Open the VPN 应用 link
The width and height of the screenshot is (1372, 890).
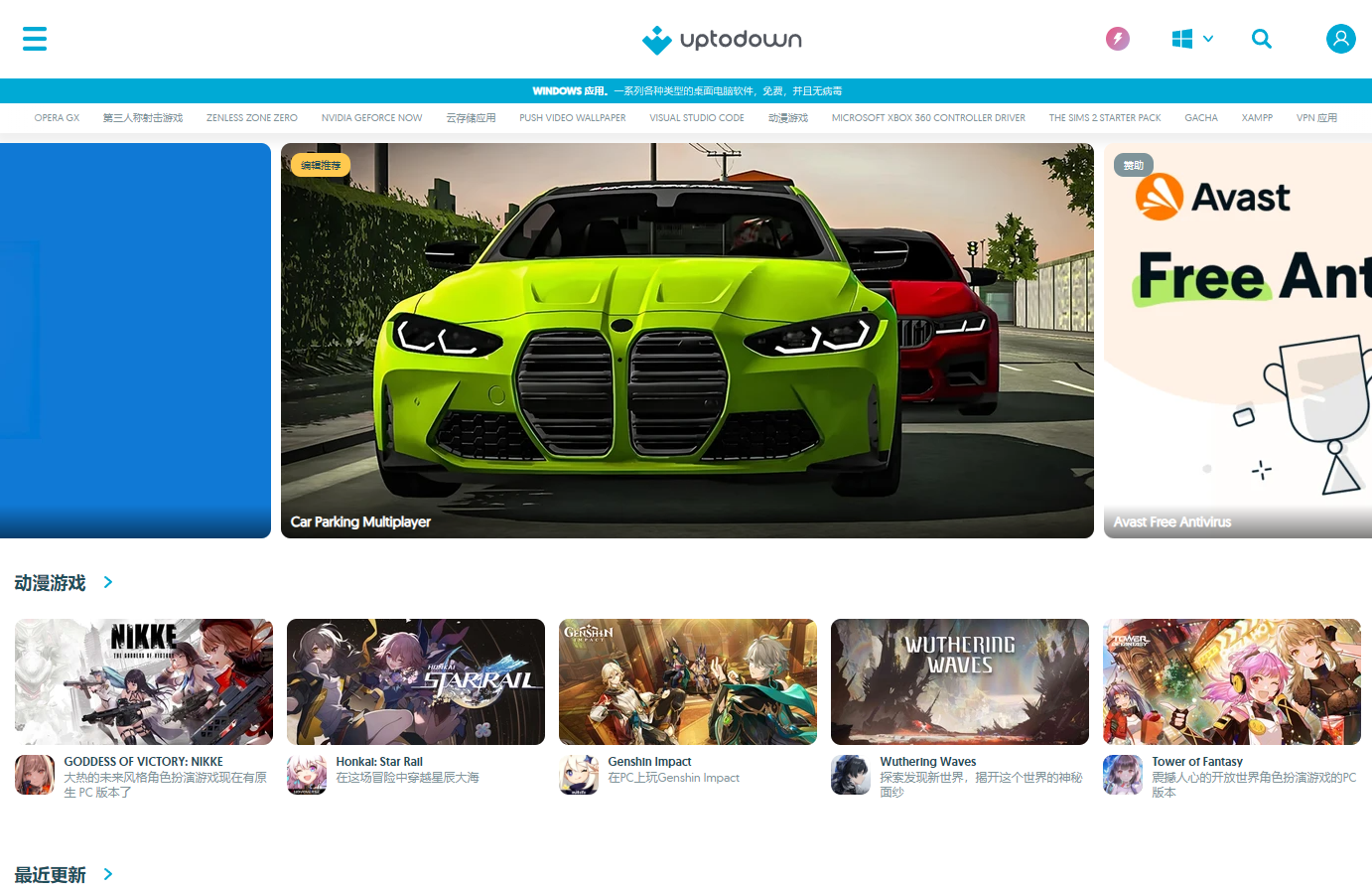tap(1316, 118)
